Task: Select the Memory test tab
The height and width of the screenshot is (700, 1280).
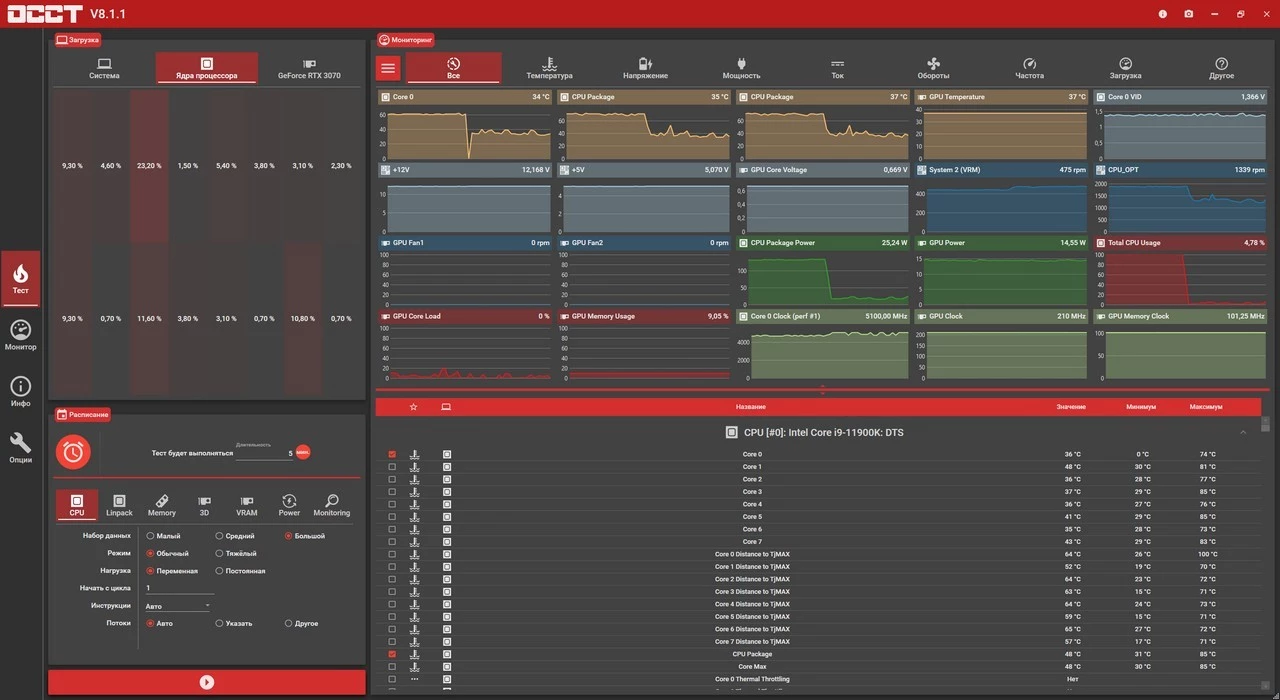Action: (162, 505)
